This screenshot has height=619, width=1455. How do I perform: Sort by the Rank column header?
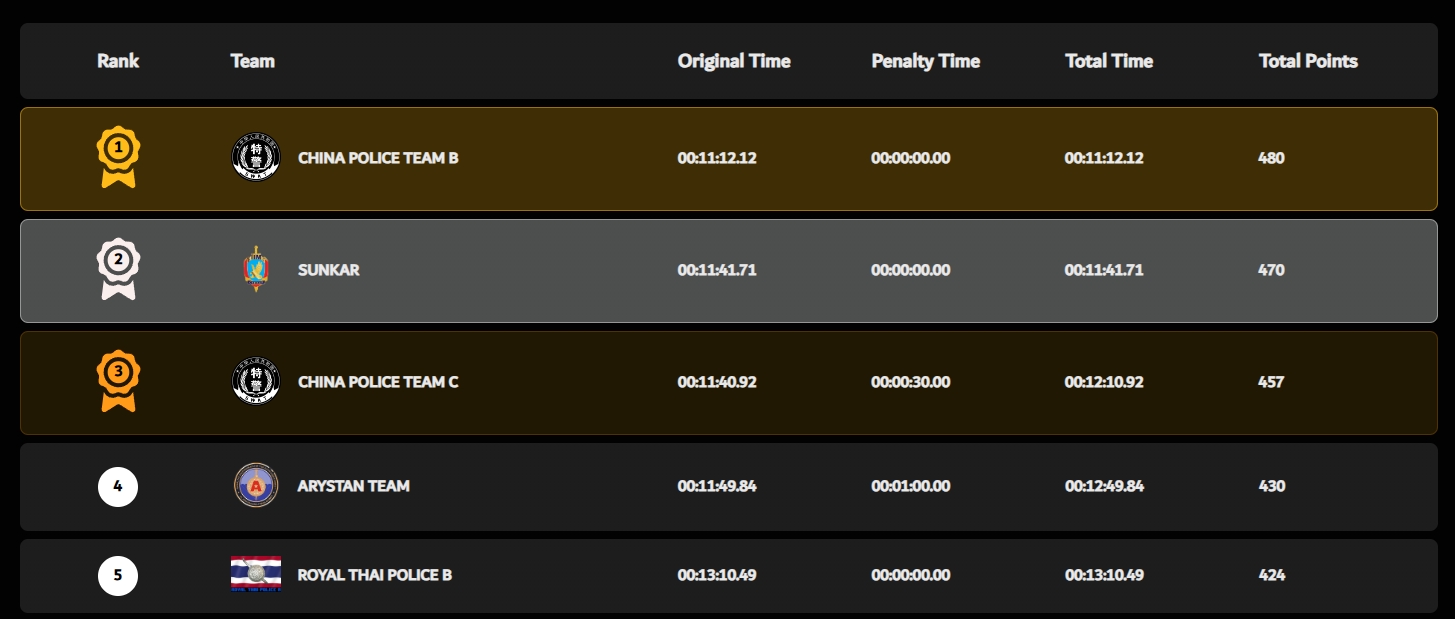coord(118,61)
